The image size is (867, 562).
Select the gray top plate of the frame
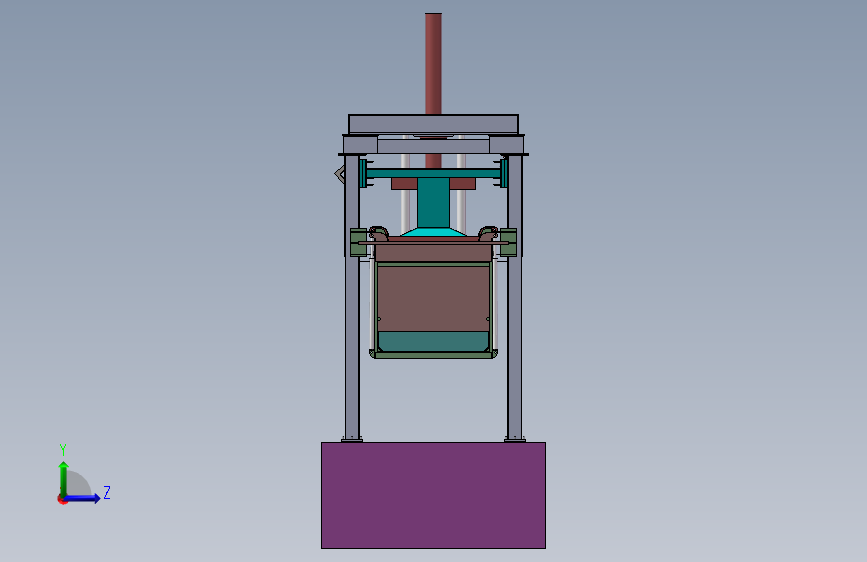click(434, 124)
